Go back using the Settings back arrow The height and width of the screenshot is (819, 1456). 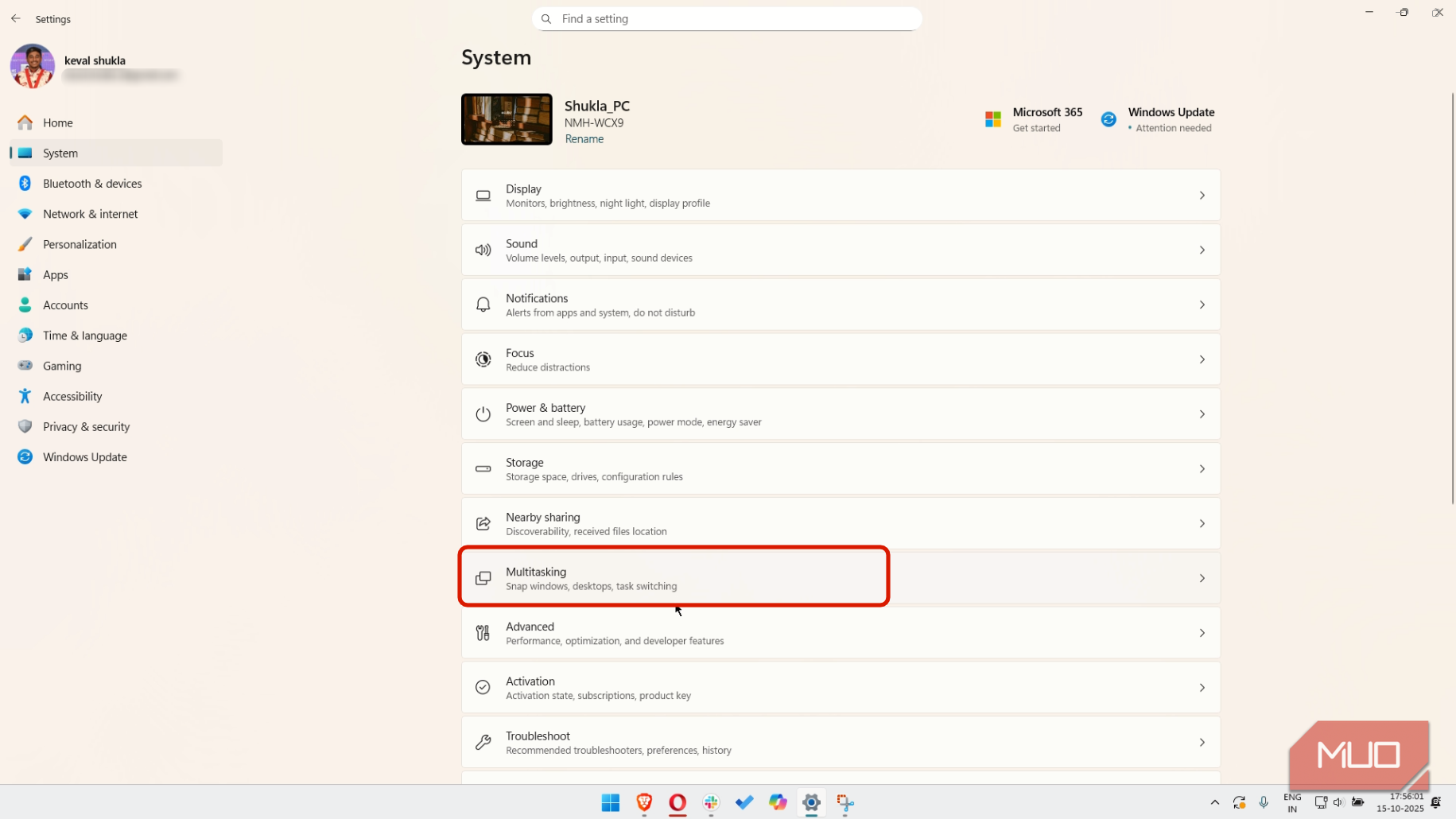coord(16,18)
